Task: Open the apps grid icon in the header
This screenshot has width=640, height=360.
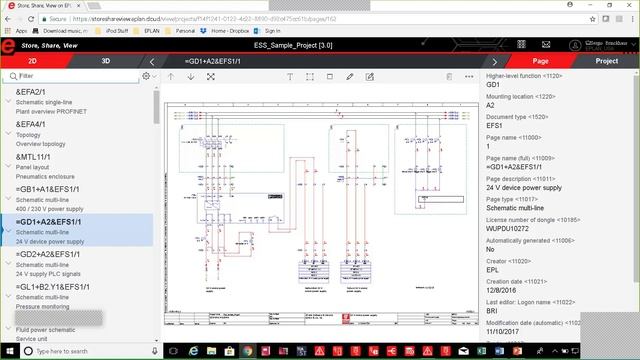Action: (x=521, y=44)
